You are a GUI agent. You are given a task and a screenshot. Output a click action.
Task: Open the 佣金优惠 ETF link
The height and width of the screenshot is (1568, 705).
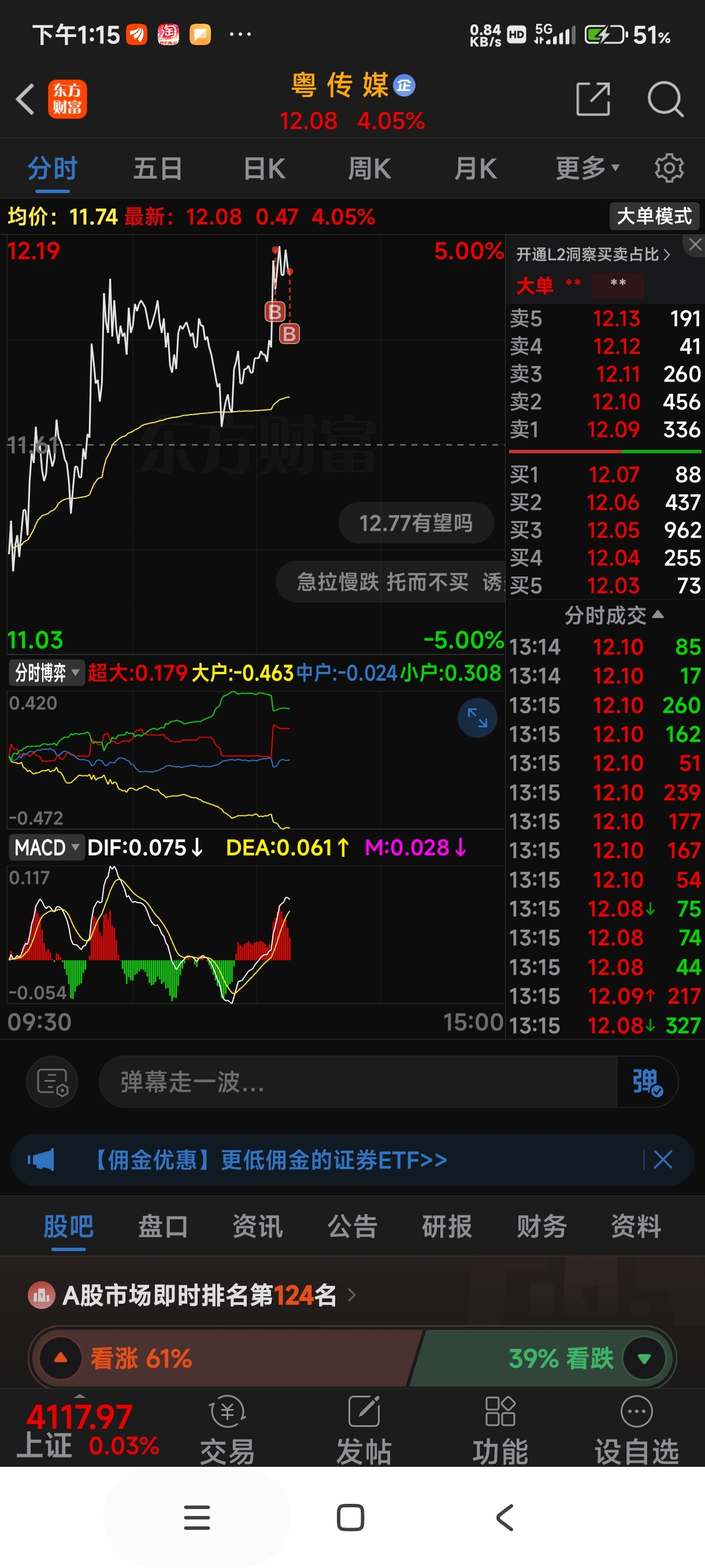point(269,1160)
